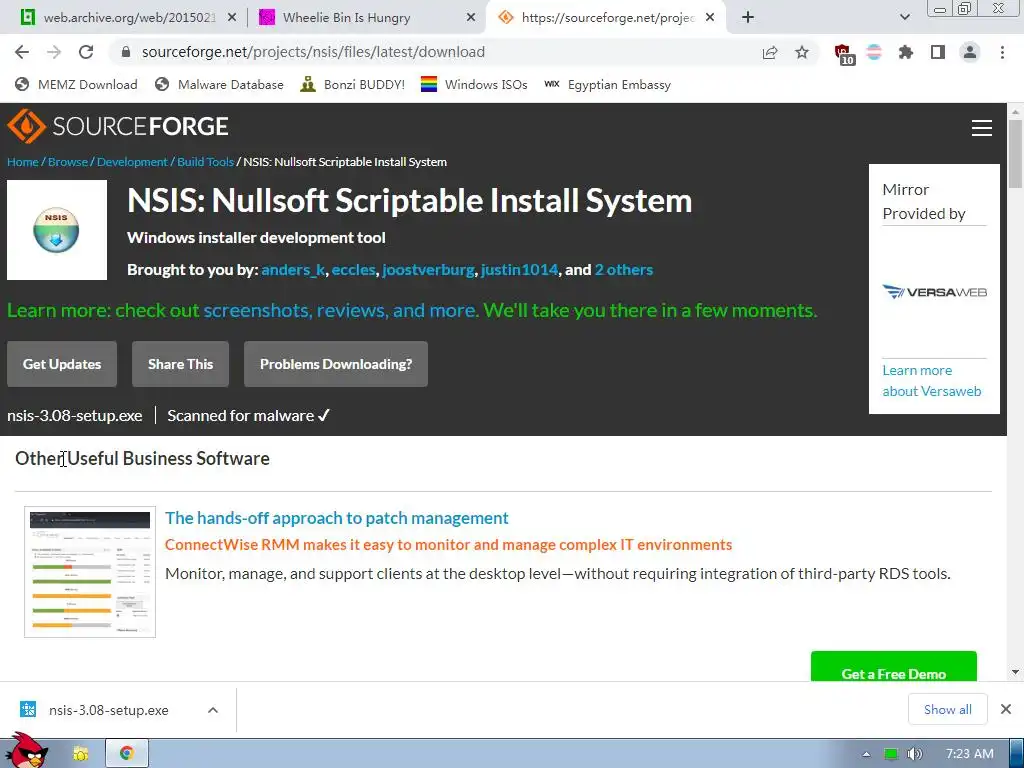Expand the nsis-3.08-setup.exe download options chevron
The width and height of the screenshot is (1024, 768).
[x=213, y=710]
